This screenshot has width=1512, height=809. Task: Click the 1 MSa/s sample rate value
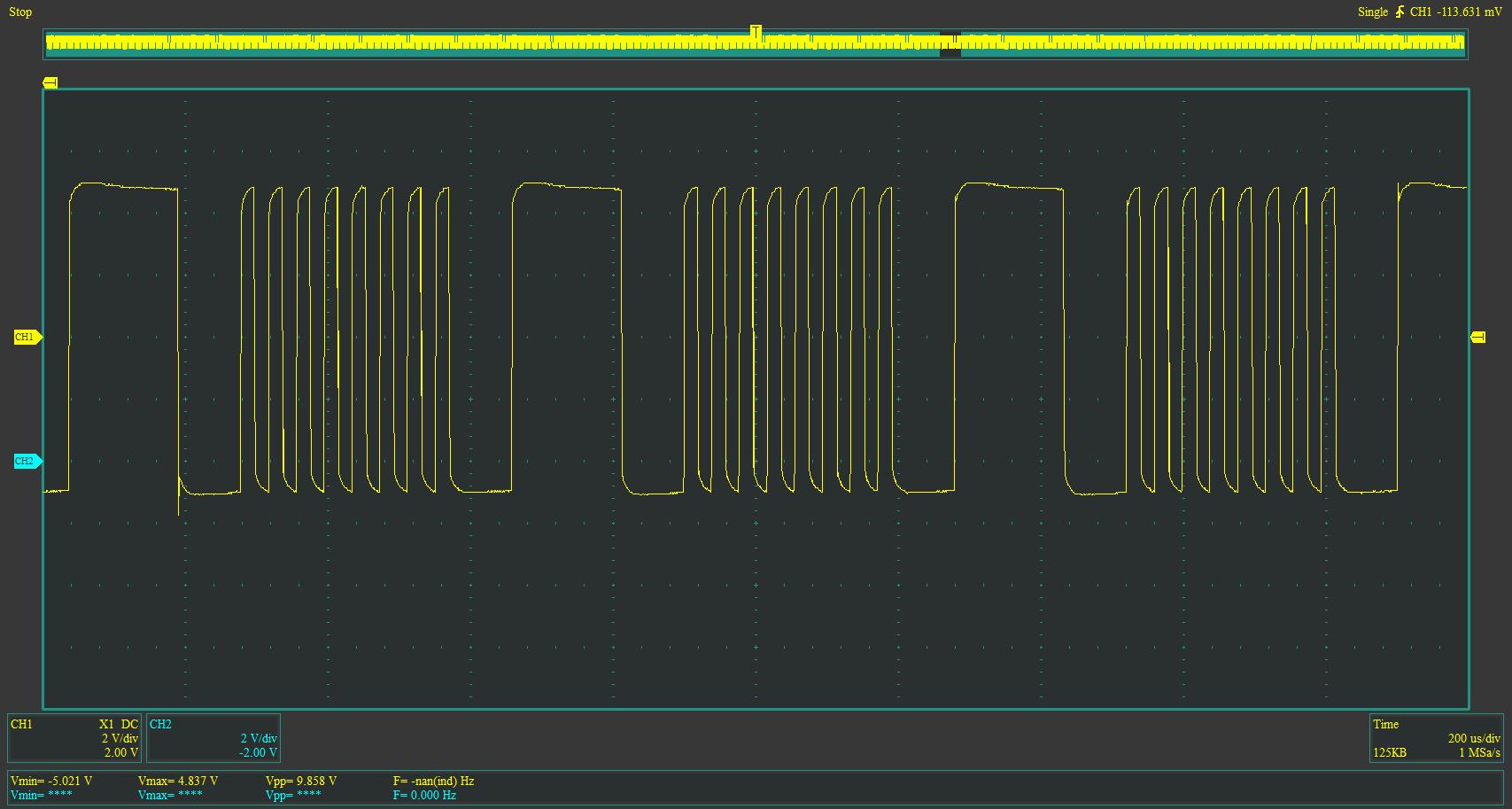pyautogui.click(x=1479, y=752)
